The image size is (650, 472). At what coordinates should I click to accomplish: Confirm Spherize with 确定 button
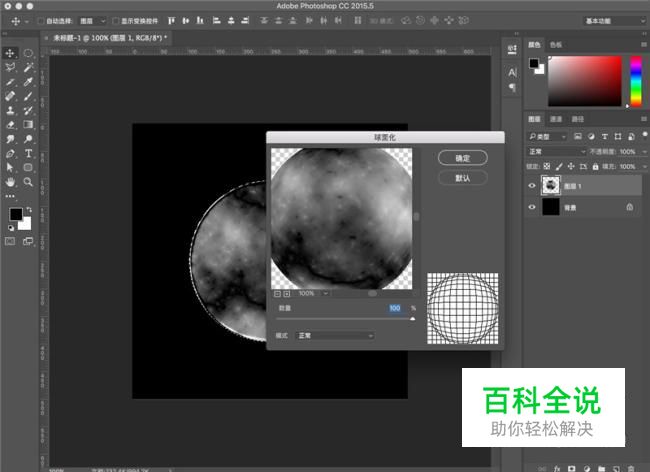pos(463,158)
